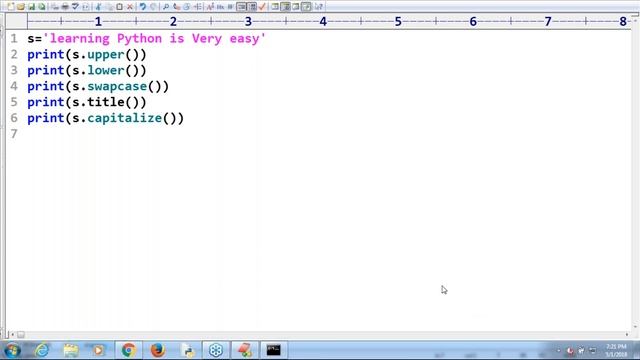640x360 pixels.
Task: Open Windows Start menu
Action: coord(13,350)
